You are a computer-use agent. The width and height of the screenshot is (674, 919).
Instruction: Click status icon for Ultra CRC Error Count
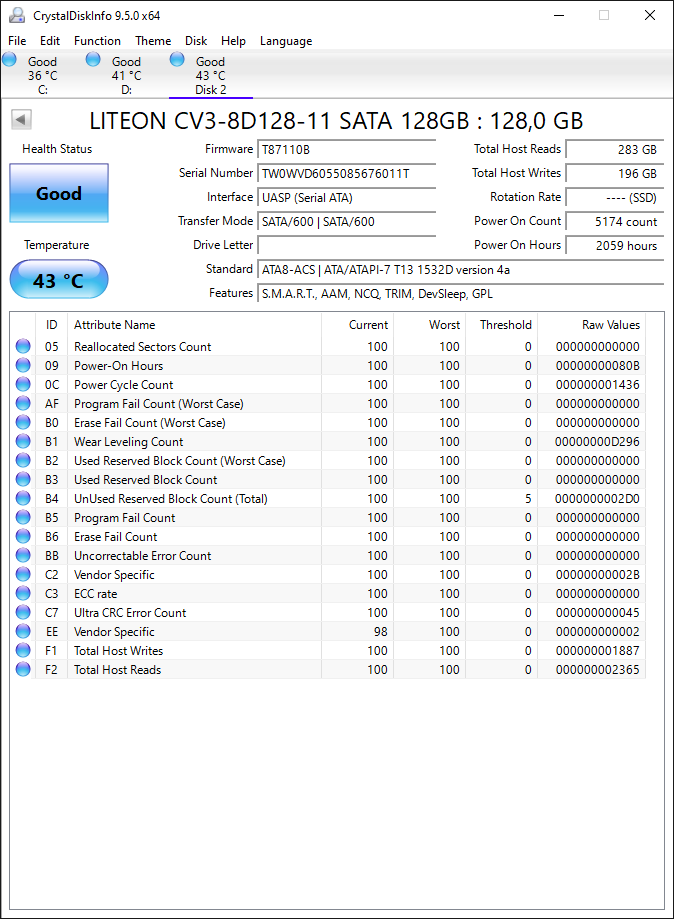pyautogui.click(x=23, y=612)
